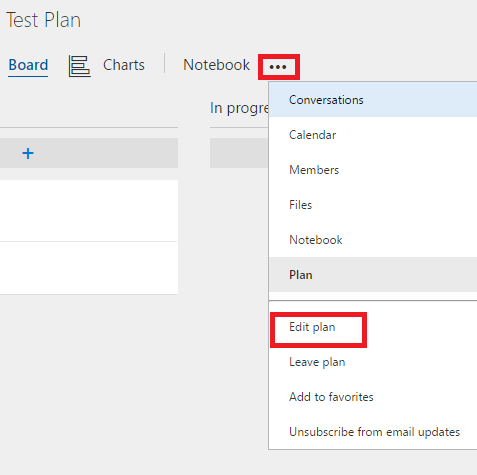Open the Board tab
Viewport: 477px width, 475px height.
click(x=28, y=65)
